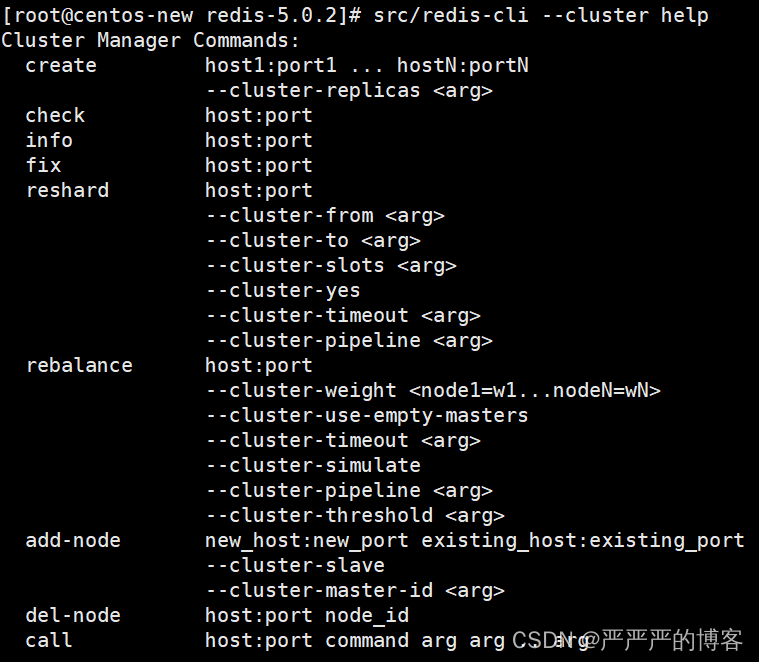The height and width of the screenshot is (662, 759).
Task: Click the 'info' command name
Action: pos(49,140)
